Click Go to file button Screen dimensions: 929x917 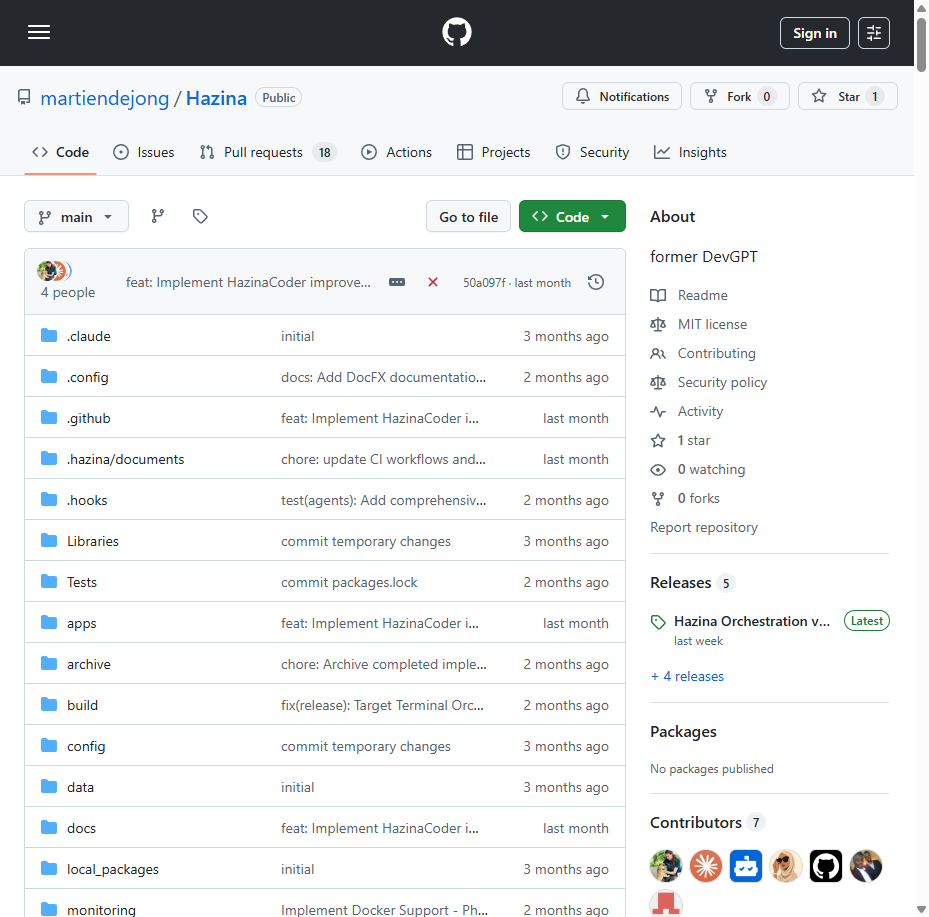pos(469,217)
